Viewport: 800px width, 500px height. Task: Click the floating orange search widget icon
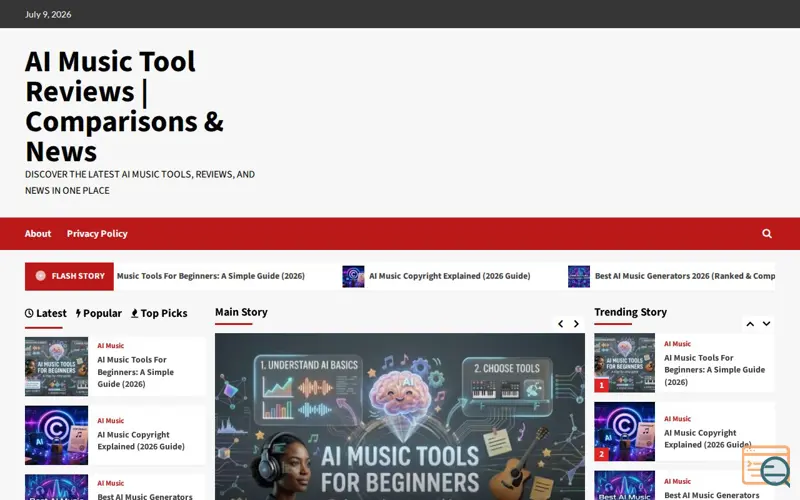pos(766,466)
